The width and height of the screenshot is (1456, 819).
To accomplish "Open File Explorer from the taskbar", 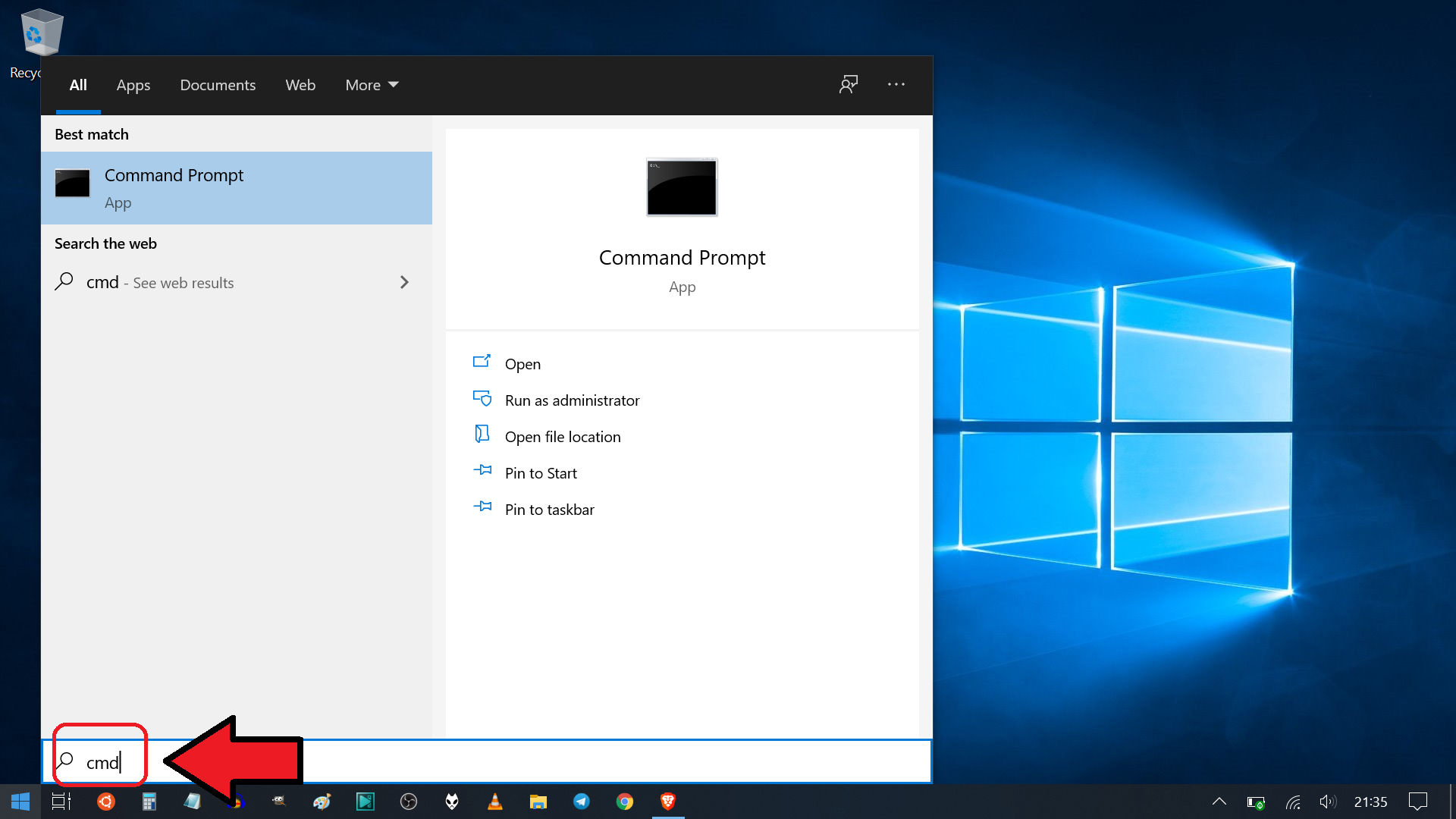I will (538, 802).
